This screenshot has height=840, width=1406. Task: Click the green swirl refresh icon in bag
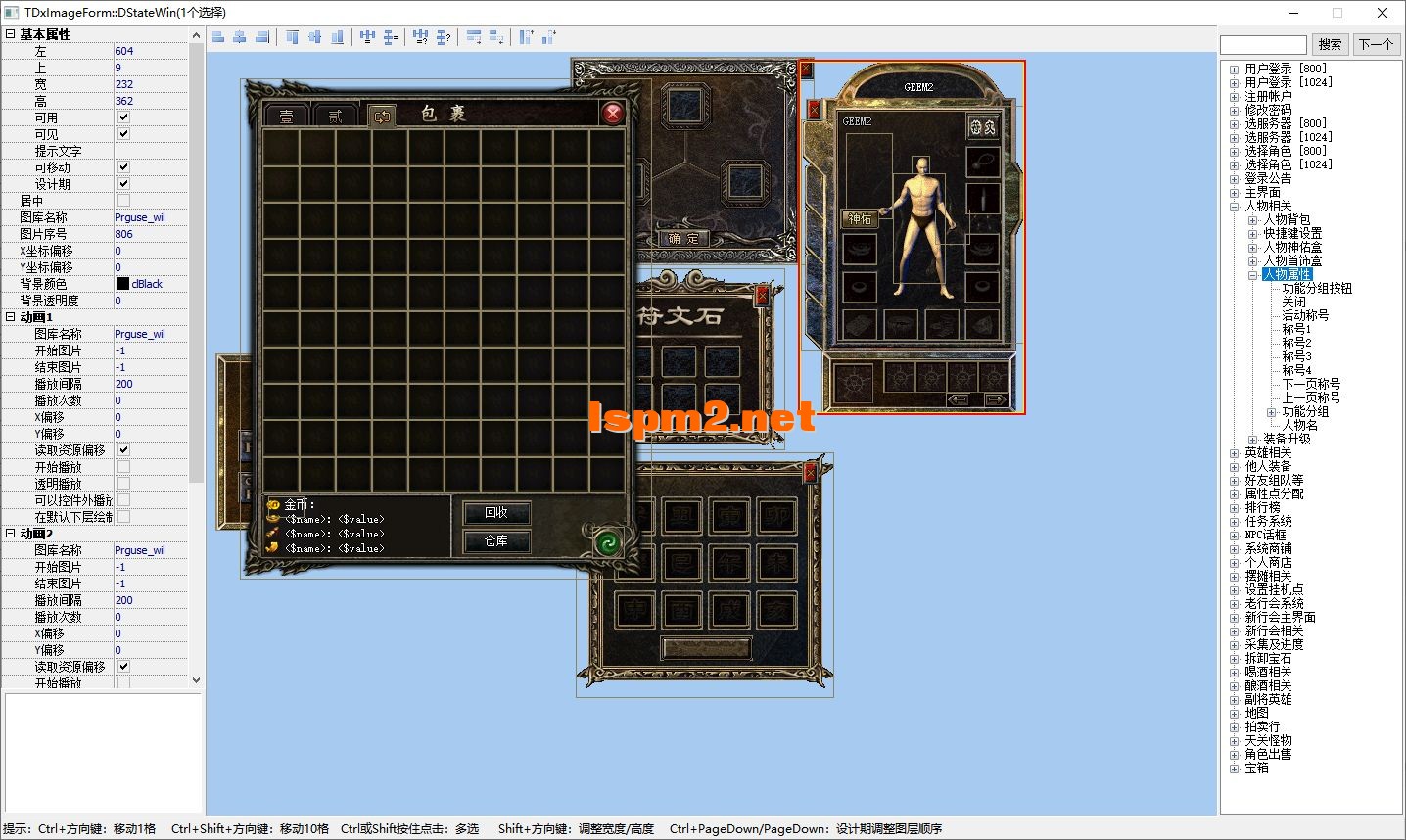608,542
